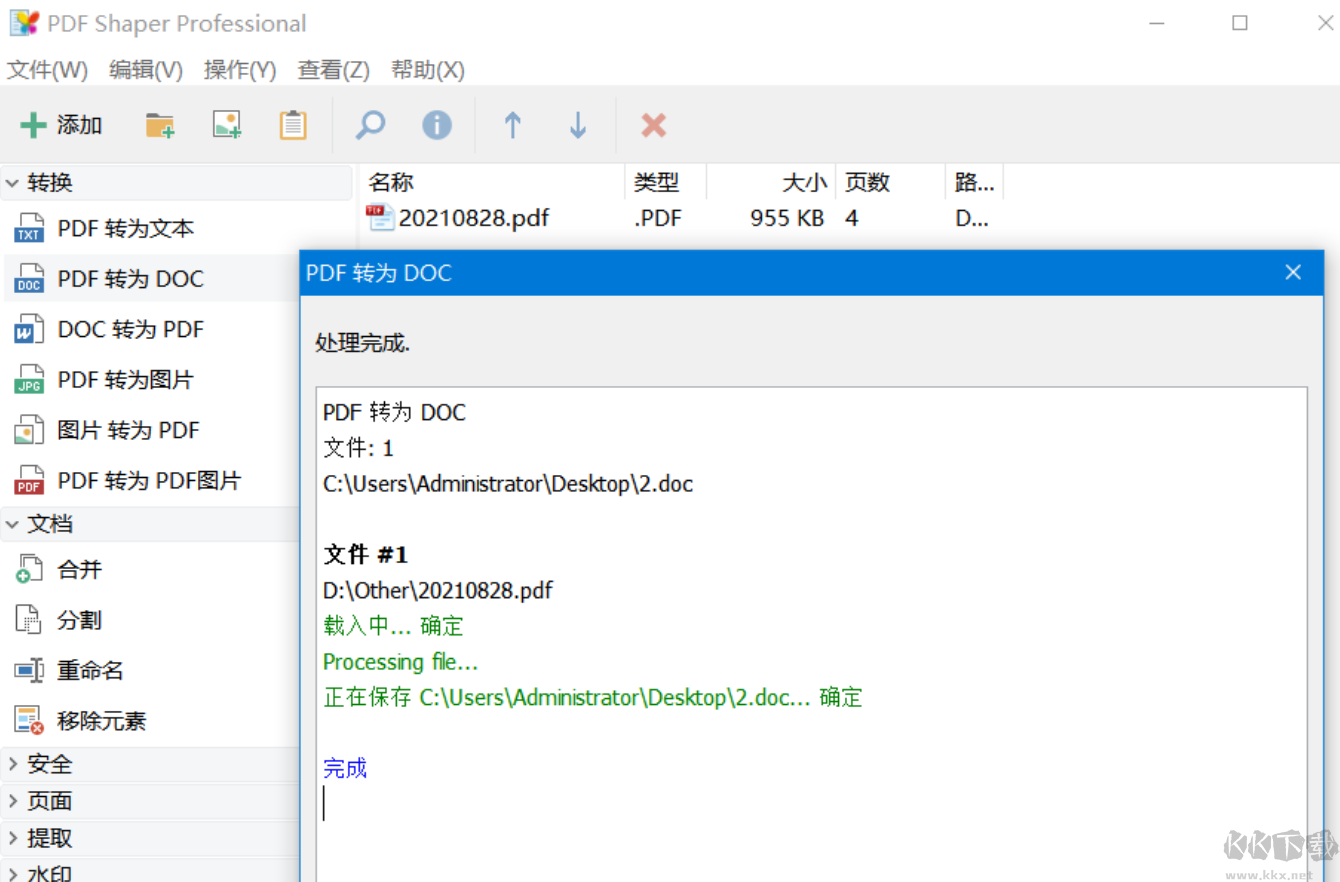The width and height of the screenshot is (1340, 882).
Task: Click the magnifier preview icon
Action: 371,125
